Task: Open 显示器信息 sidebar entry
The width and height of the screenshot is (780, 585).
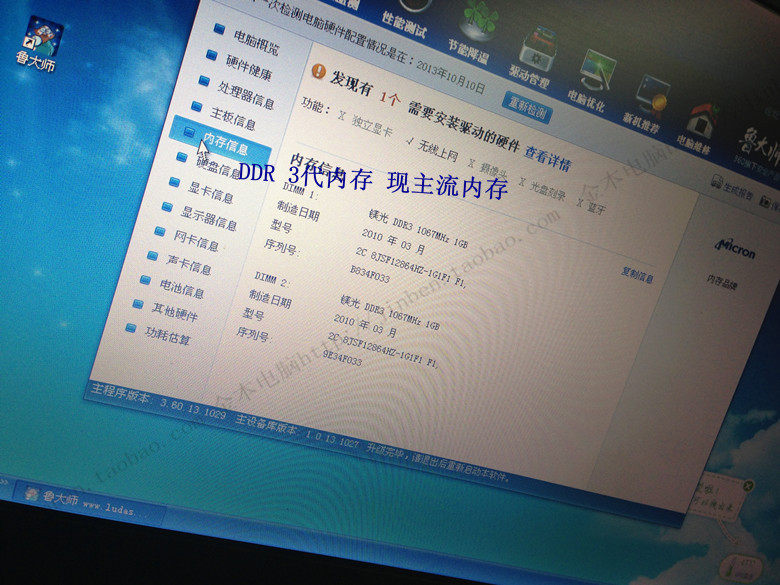Action: click(x=208, y=218)
